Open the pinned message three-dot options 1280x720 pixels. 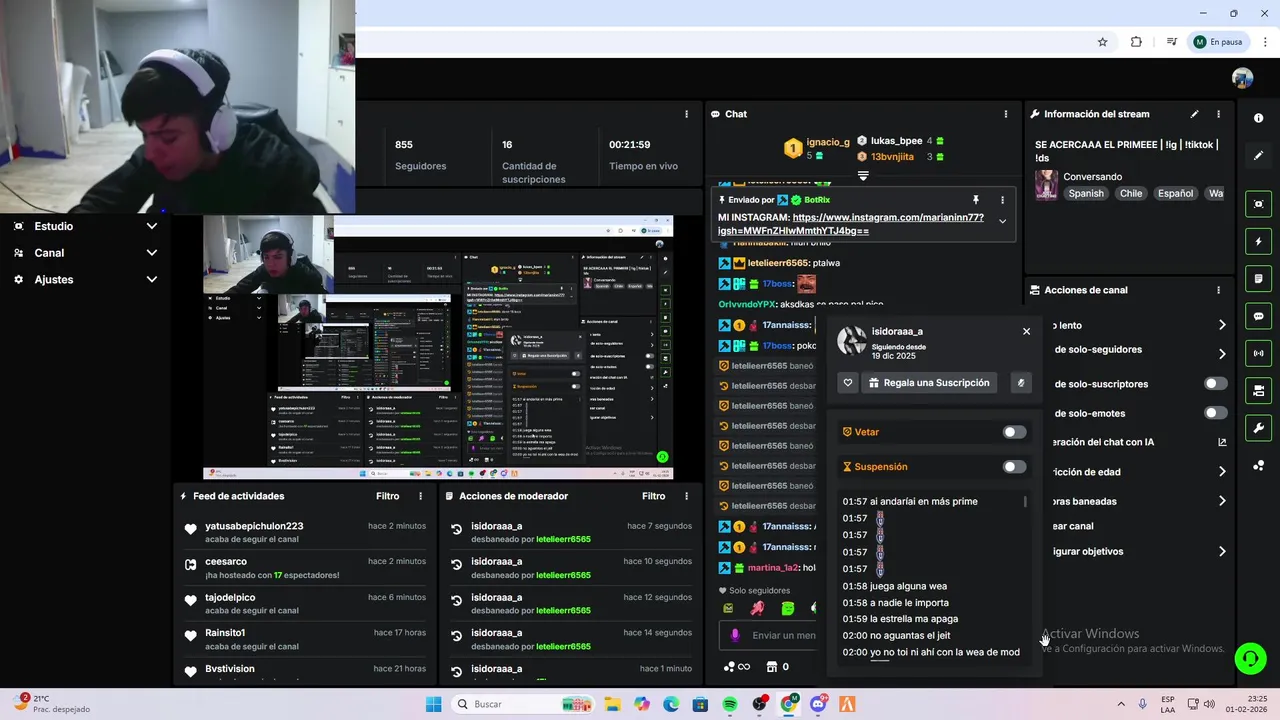[1002, 200]
